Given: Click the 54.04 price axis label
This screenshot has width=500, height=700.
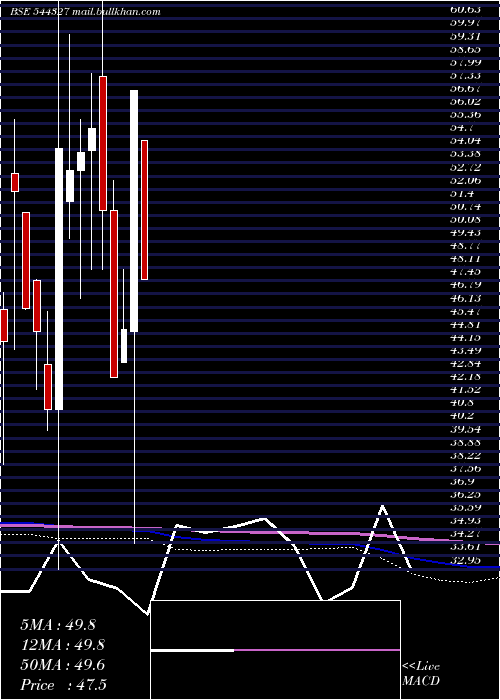Looking at the screenshot, I should 466,141.
